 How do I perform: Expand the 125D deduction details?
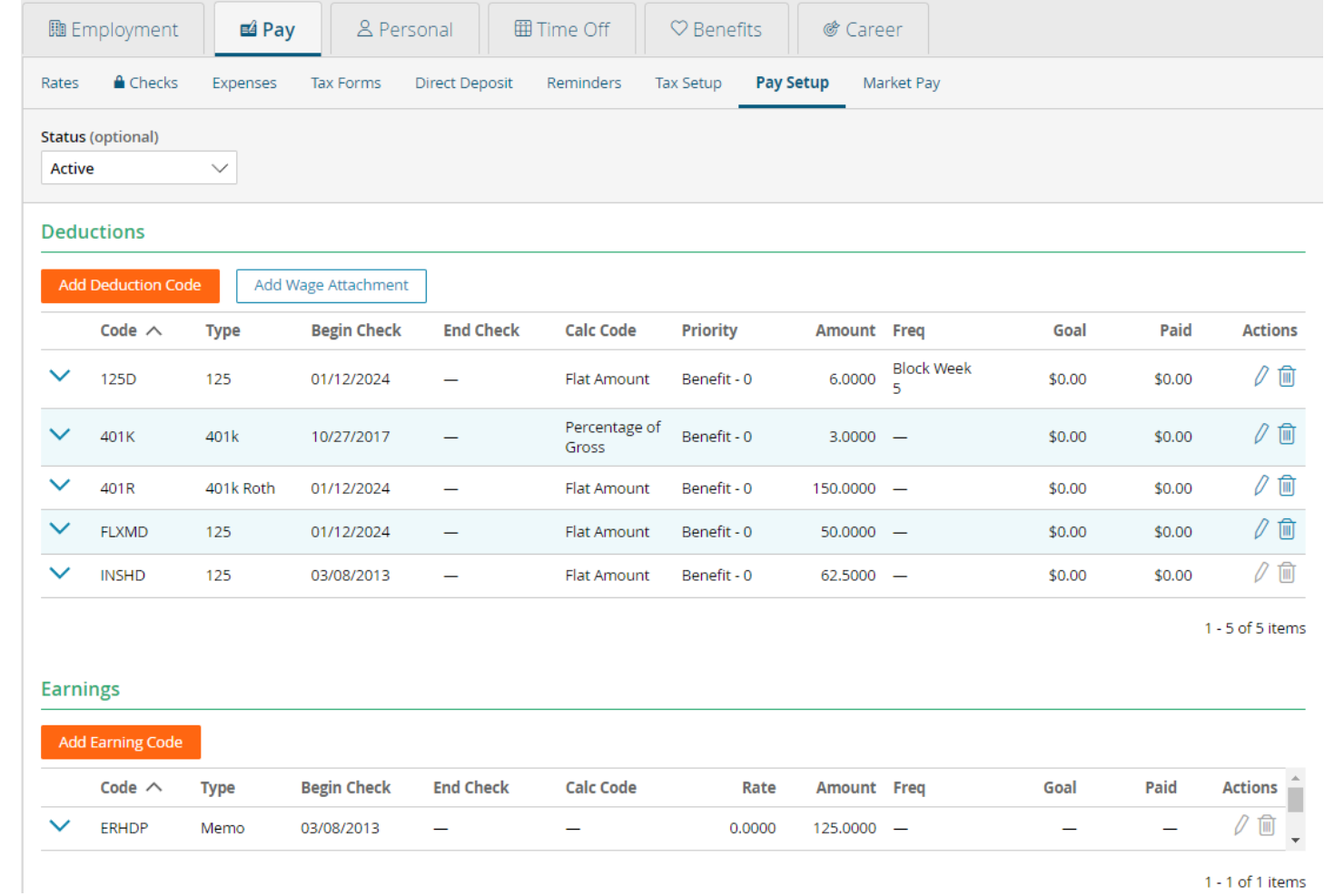click(x=60, y=376)
